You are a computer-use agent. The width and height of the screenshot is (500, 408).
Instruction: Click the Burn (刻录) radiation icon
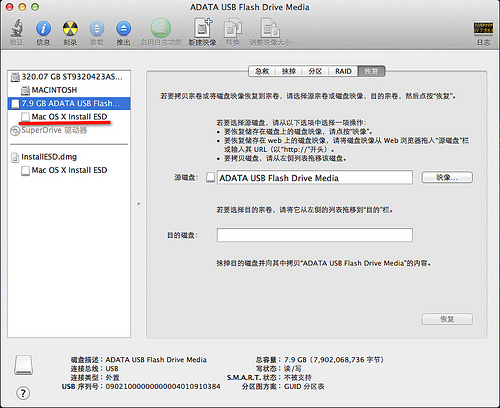click(x=70, y=29)
